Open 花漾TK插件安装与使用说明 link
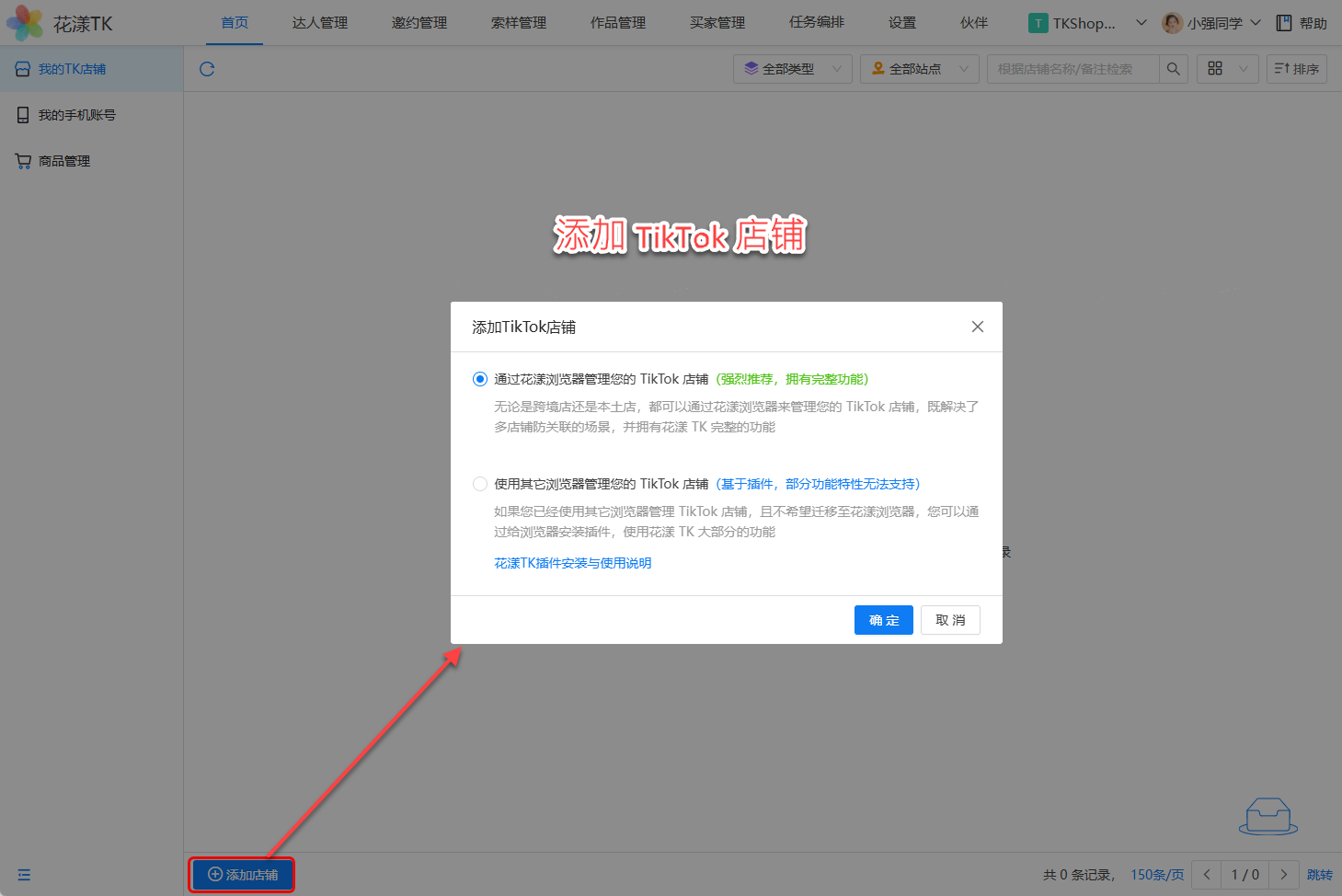Screen dimensions: 1342x896 [573, 563]
